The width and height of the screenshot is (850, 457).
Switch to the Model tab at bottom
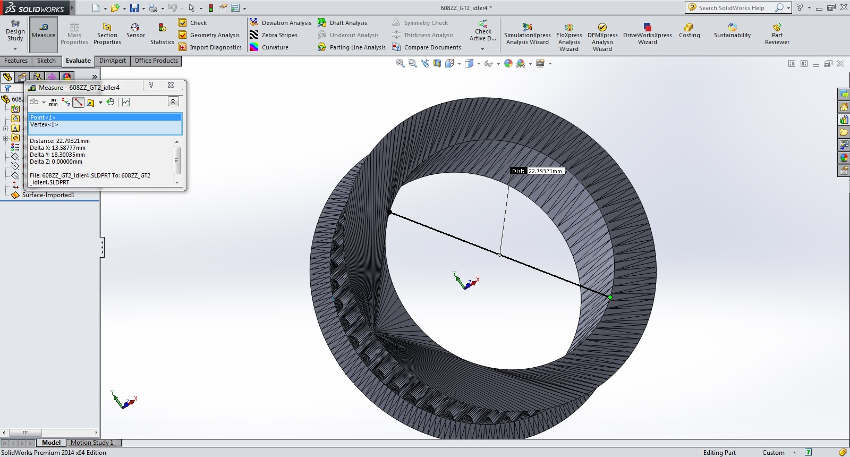click(51, 442)
